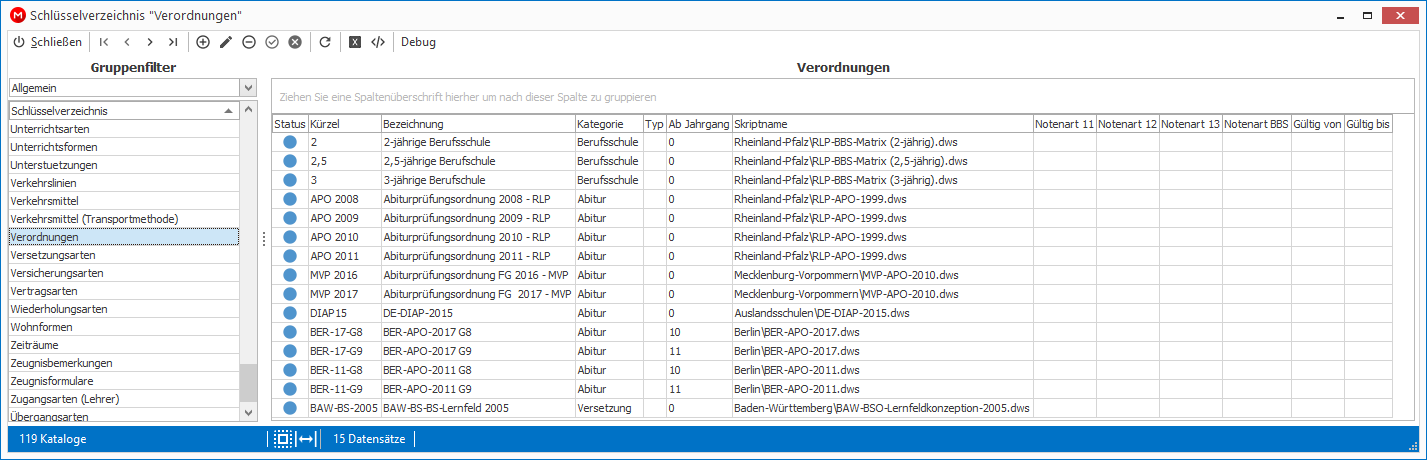Select Wiederholungsarten in the catalog list
Screen dimensions: 1427x460
124,309
